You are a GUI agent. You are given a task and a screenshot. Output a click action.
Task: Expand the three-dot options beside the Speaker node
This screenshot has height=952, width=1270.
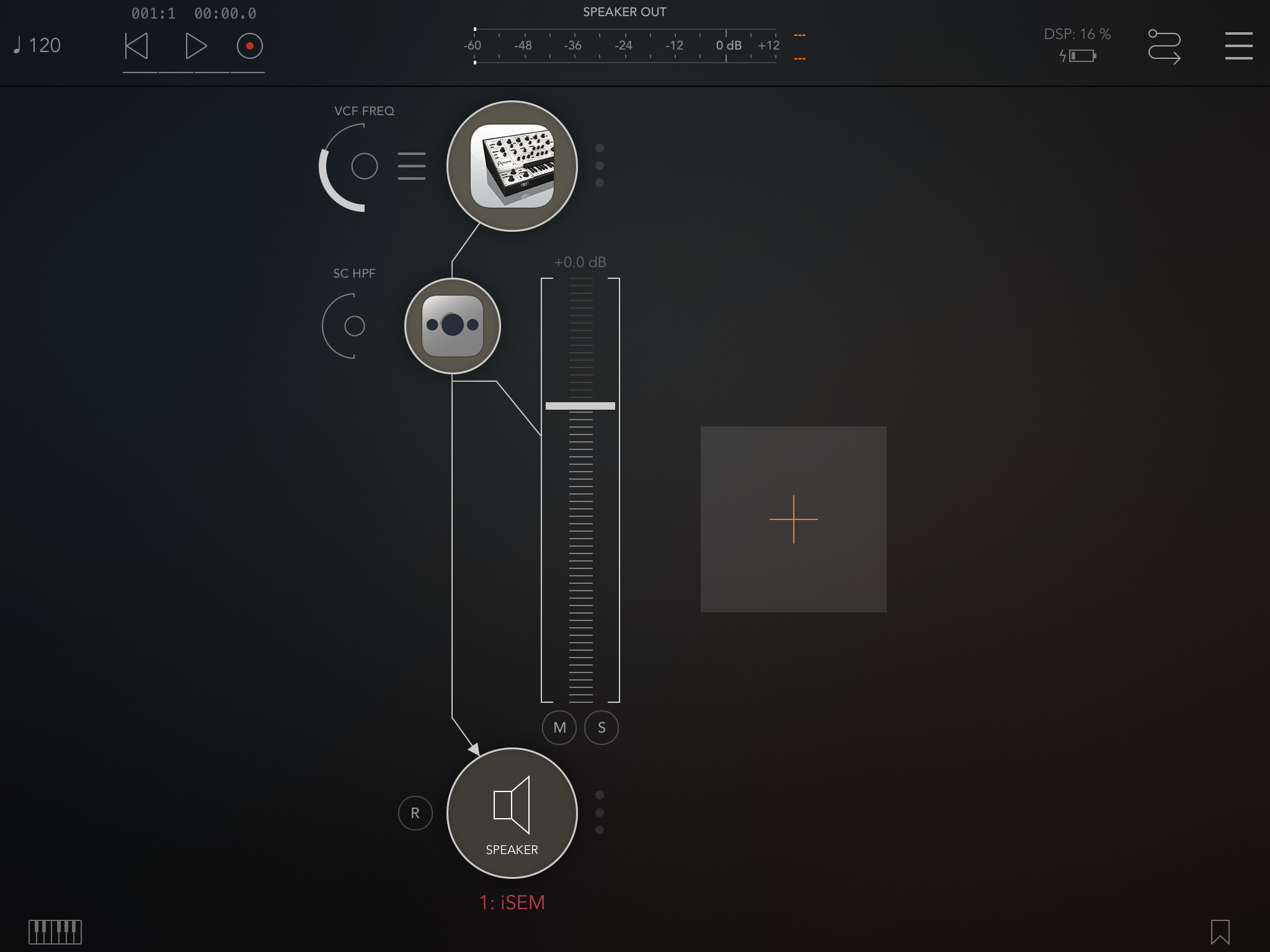600,813
